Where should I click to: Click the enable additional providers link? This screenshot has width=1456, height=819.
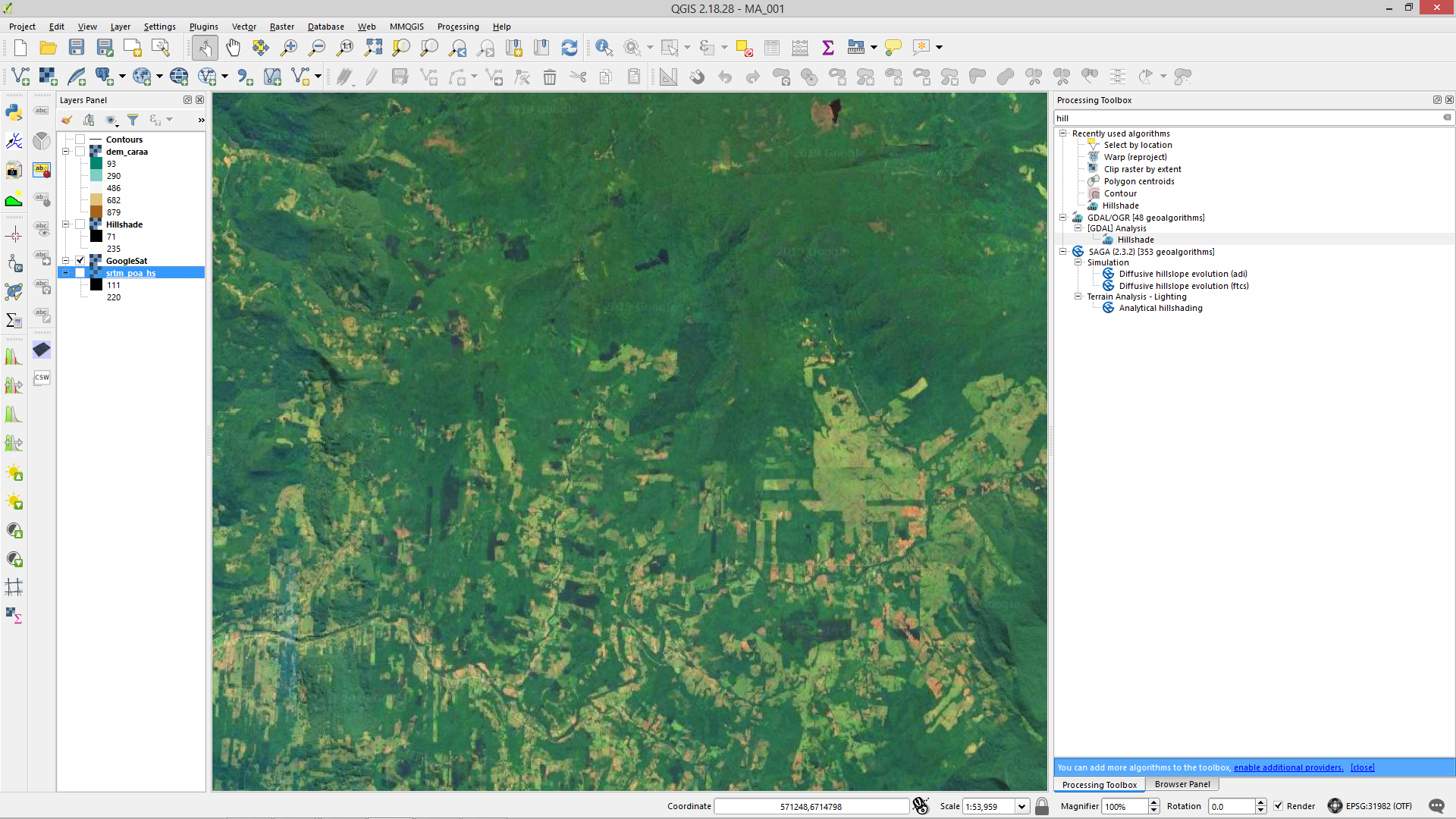coord(1288,767)
